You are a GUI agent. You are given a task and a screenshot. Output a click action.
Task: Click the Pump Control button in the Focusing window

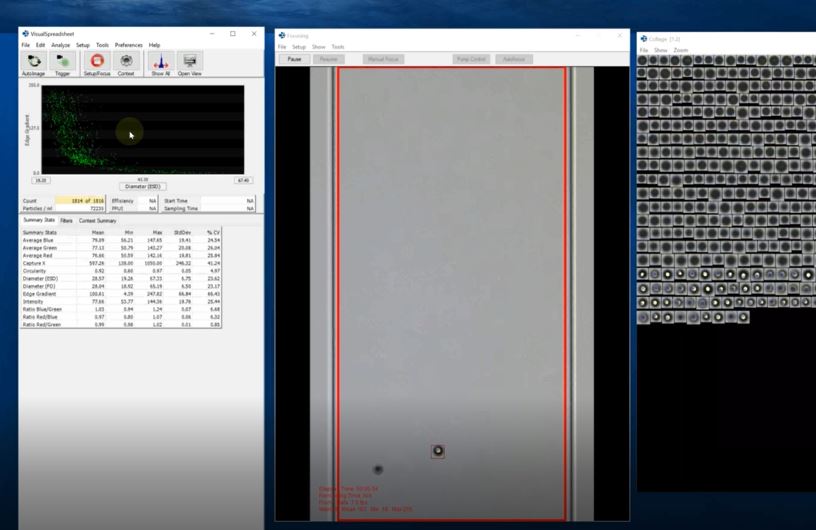pyautogui.click(x=471, y=59)
